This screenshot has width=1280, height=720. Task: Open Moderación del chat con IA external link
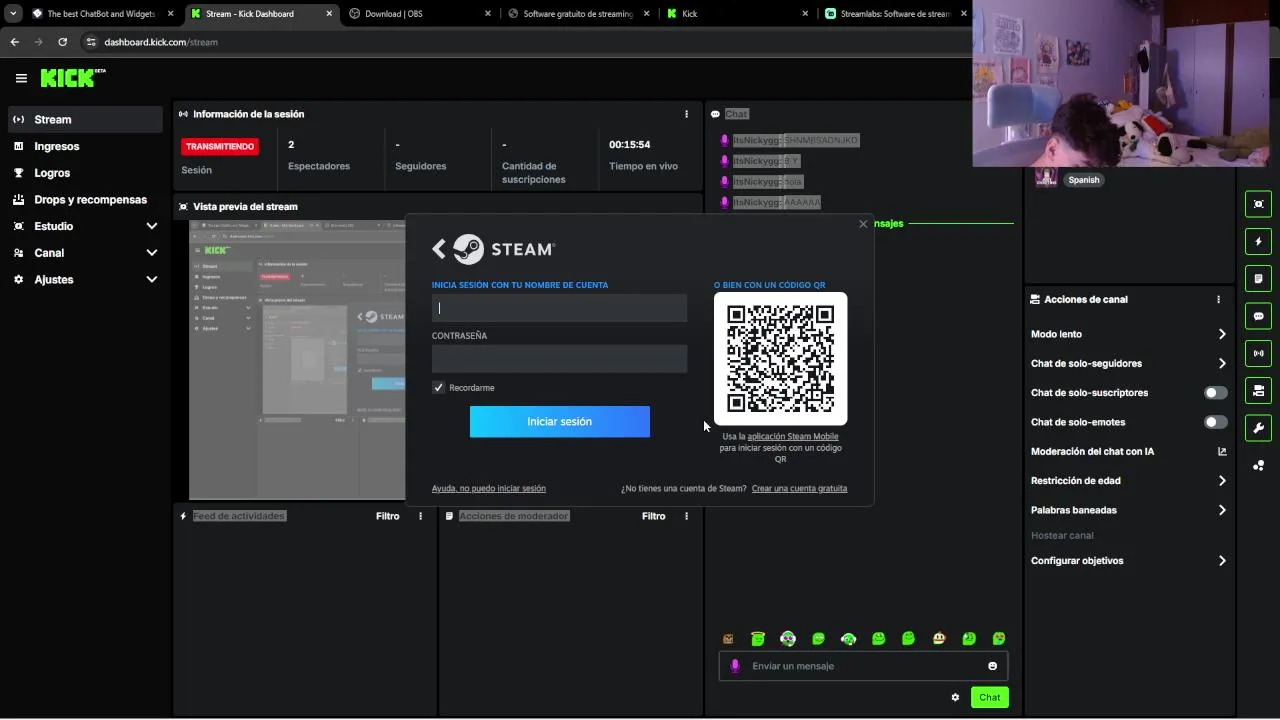1222,451
